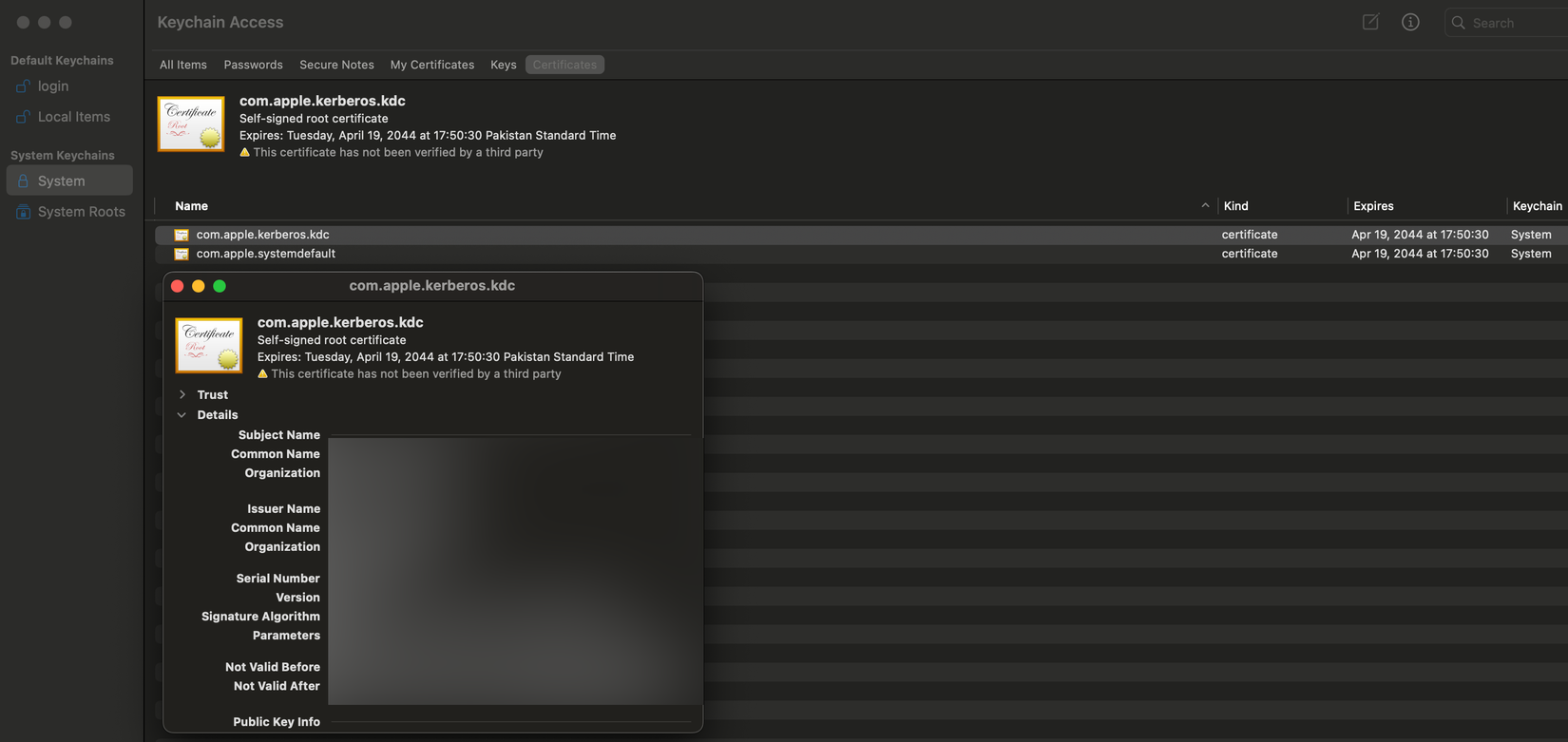Sort by the Expires column header
Image resolution: width=1568 pixels, height=742 pixels.
point(1373,206)
